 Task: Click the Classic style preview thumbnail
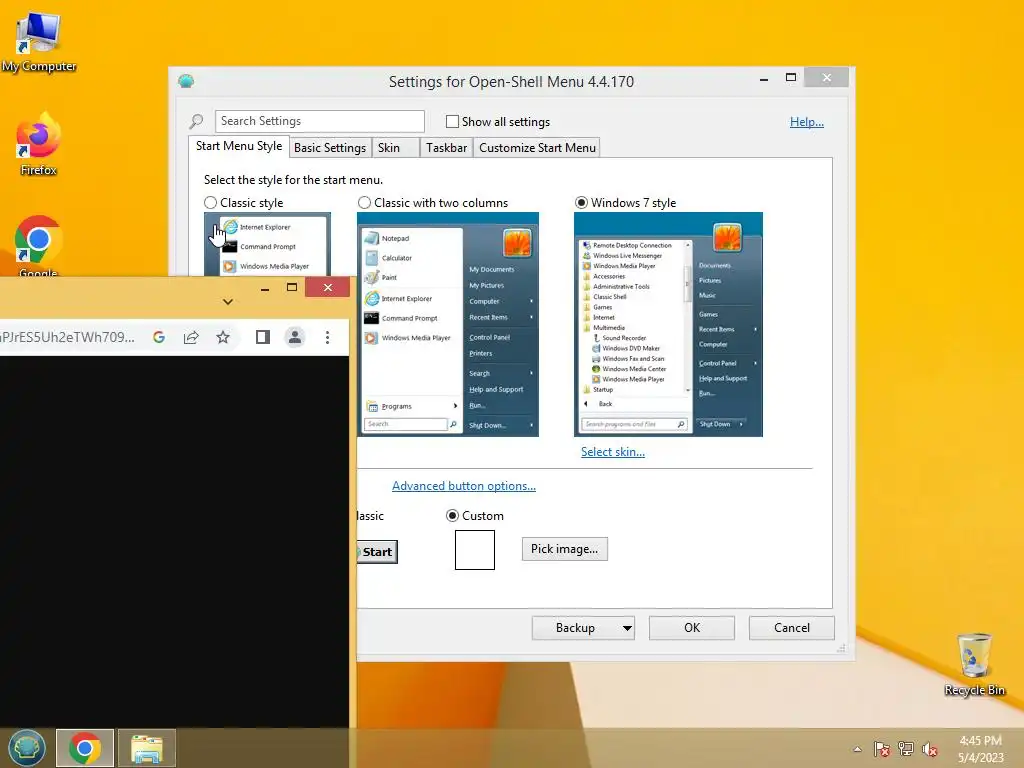[x=267, y=244]
